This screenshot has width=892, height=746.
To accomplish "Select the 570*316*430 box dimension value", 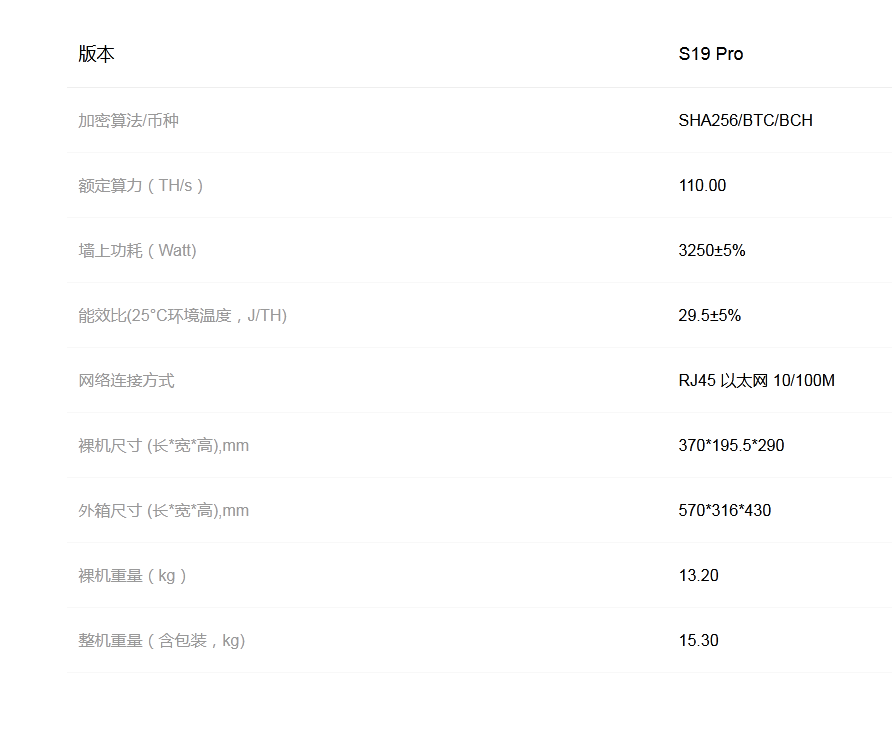I will coord(721,510).
